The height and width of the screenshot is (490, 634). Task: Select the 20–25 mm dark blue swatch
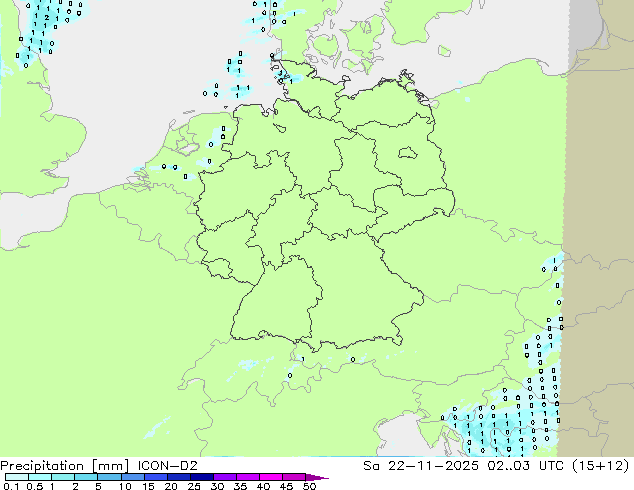click(x=179, y=477)
